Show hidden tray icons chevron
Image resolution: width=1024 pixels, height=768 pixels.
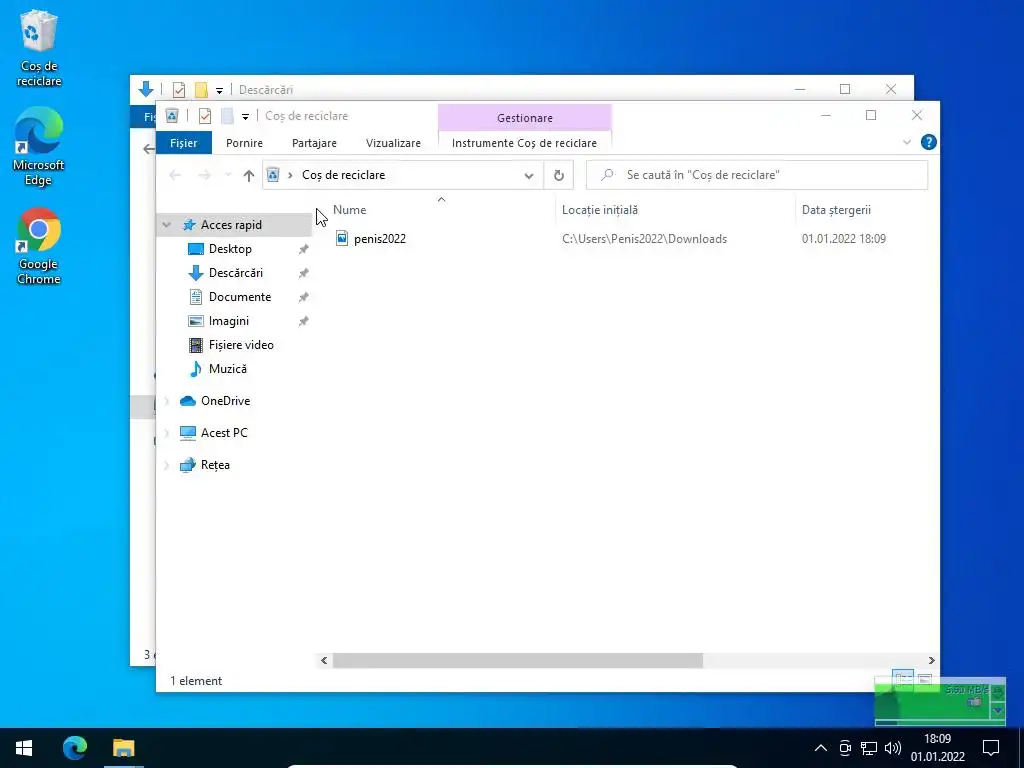click(821, 748)
